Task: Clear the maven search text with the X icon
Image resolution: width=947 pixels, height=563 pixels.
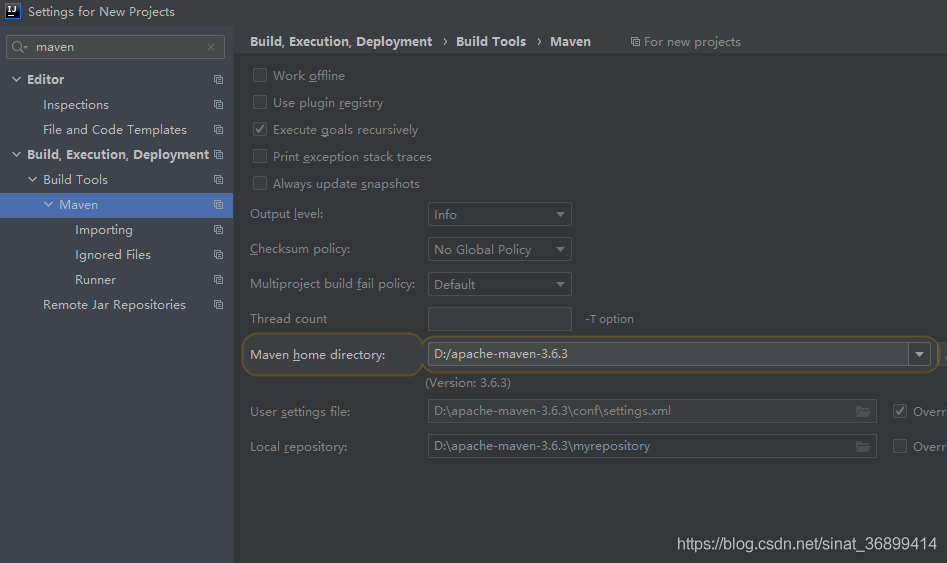Action: (211, 47)
